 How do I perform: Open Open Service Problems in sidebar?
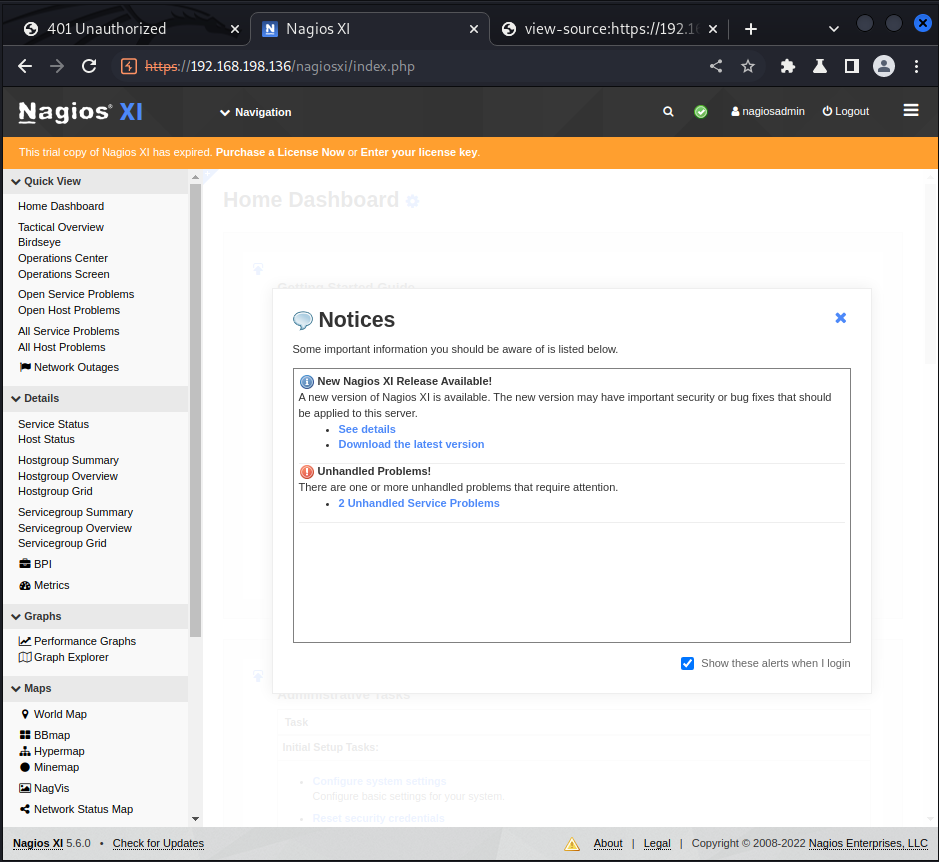[76, 294]
